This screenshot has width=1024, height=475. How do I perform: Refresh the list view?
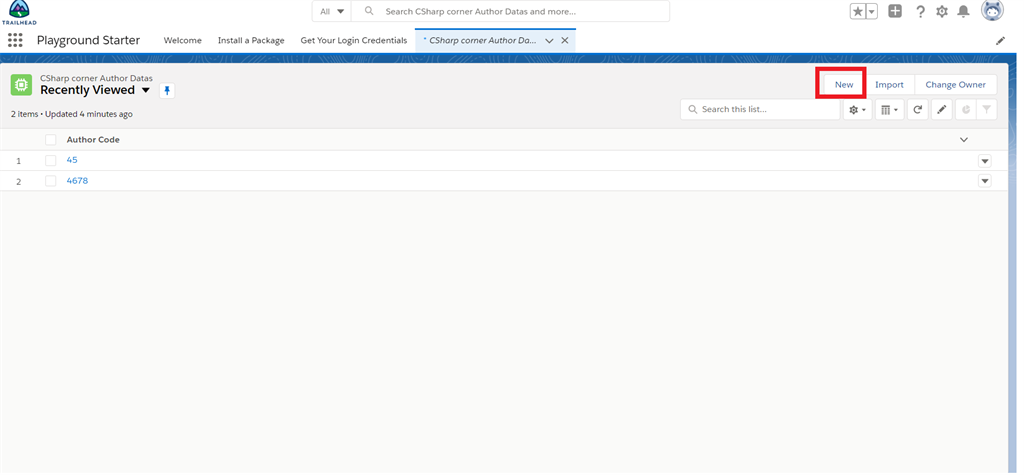tap(918, 110)
